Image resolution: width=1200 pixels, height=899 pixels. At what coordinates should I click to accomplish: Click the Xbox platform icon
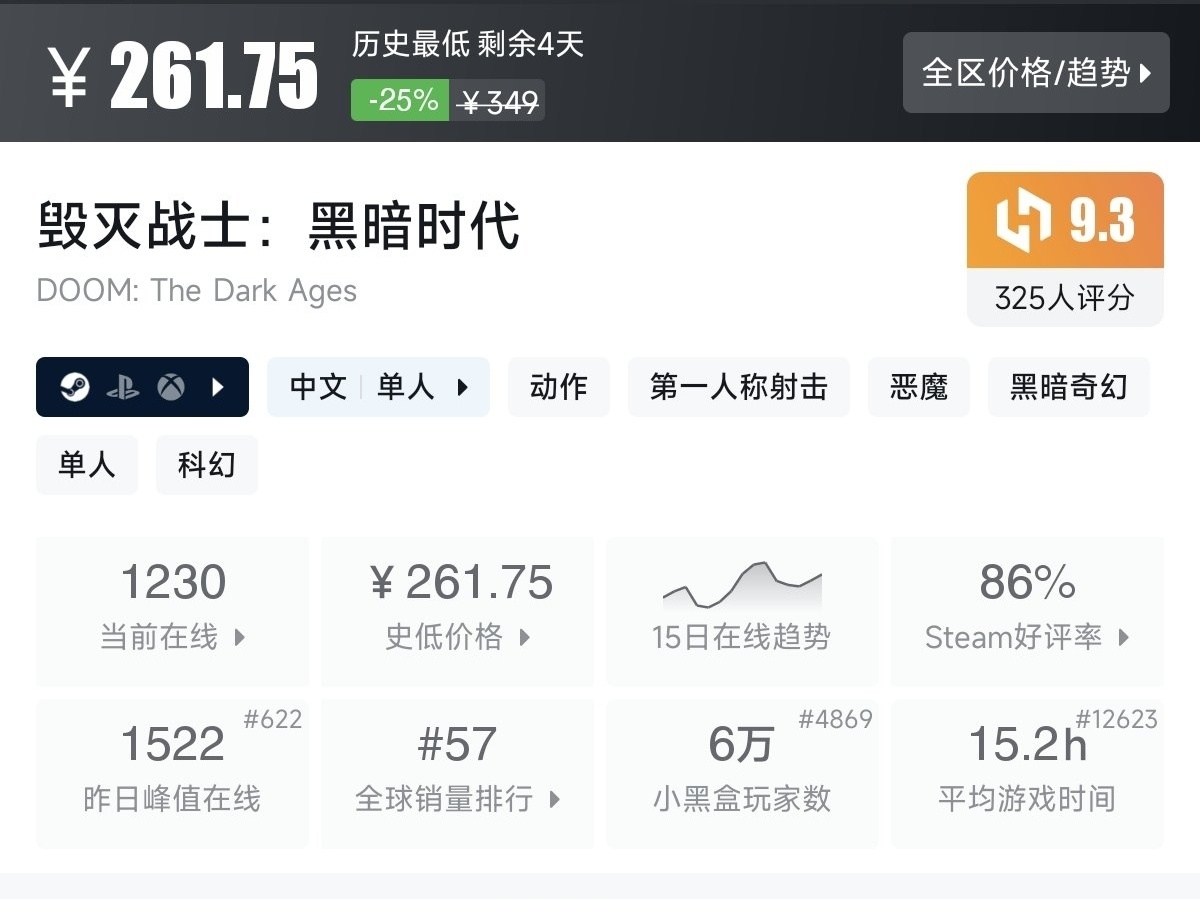(x=171, y=387)
